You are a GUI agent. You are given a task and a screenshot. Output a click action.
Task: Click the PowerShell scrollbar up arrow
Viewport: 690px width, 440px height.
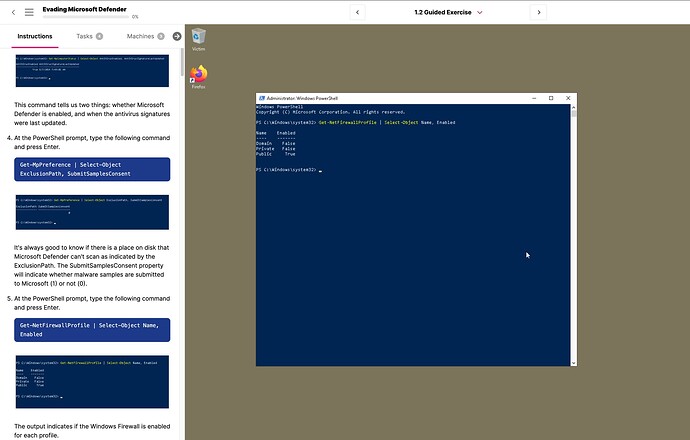[x=573, y=107]
